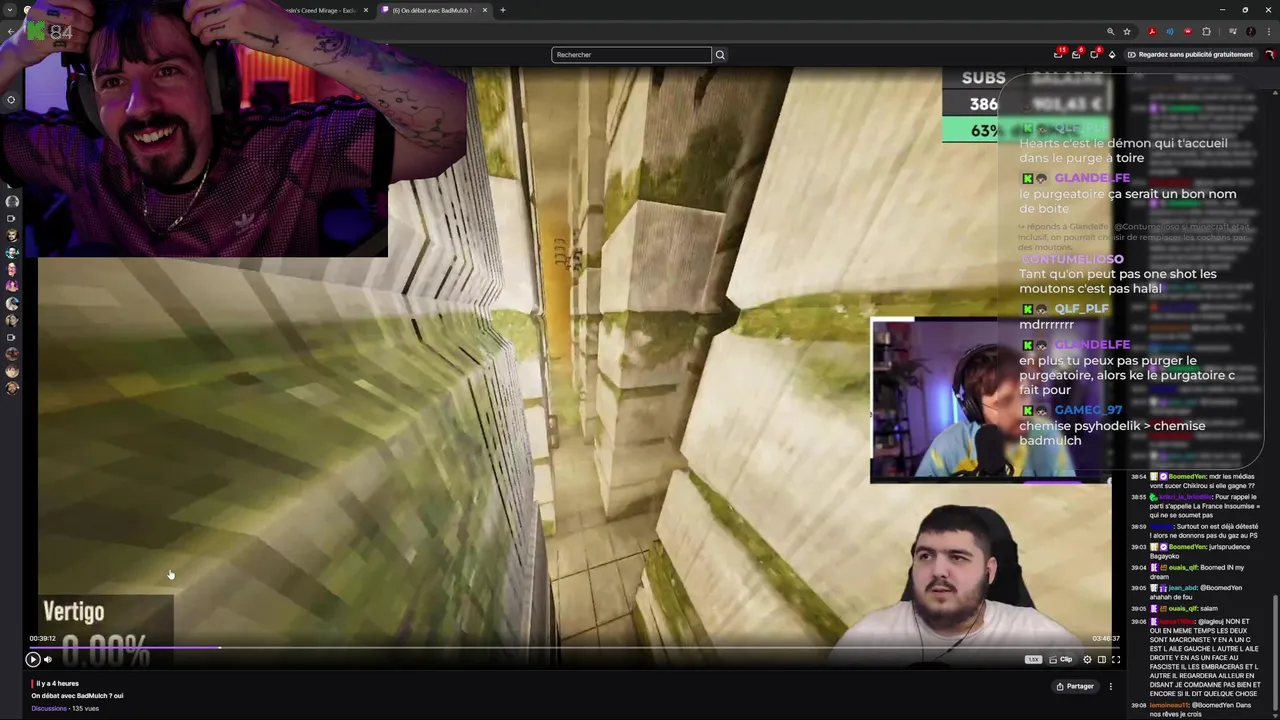Viewport: 1280px width, 720px height.
Task: Open Chrome's three-dot menu
Action: 1269,32
